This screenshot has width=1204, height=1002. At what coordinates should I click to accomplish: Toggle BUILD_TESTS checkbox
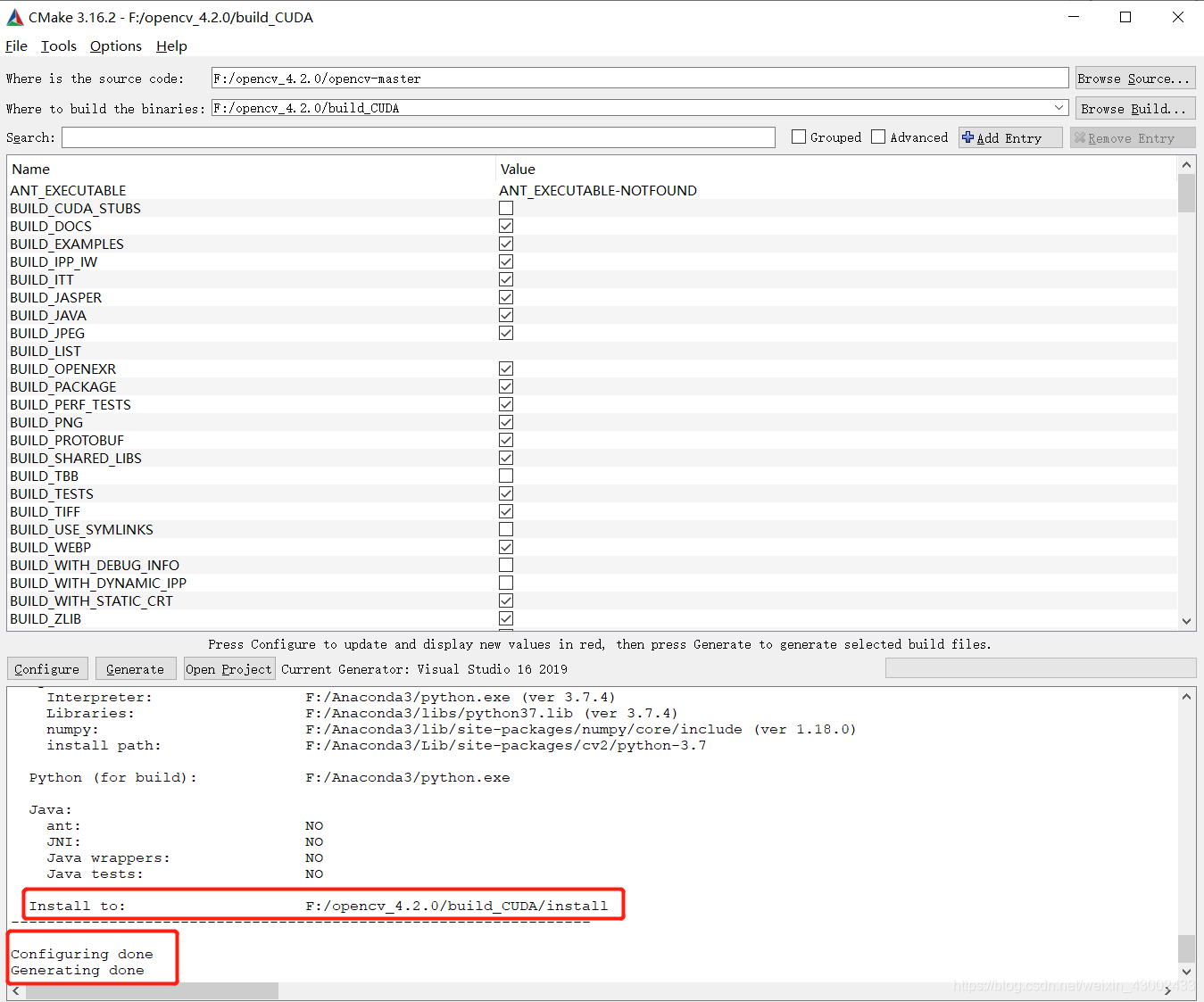pyautogui.click(x=506, y=493)
